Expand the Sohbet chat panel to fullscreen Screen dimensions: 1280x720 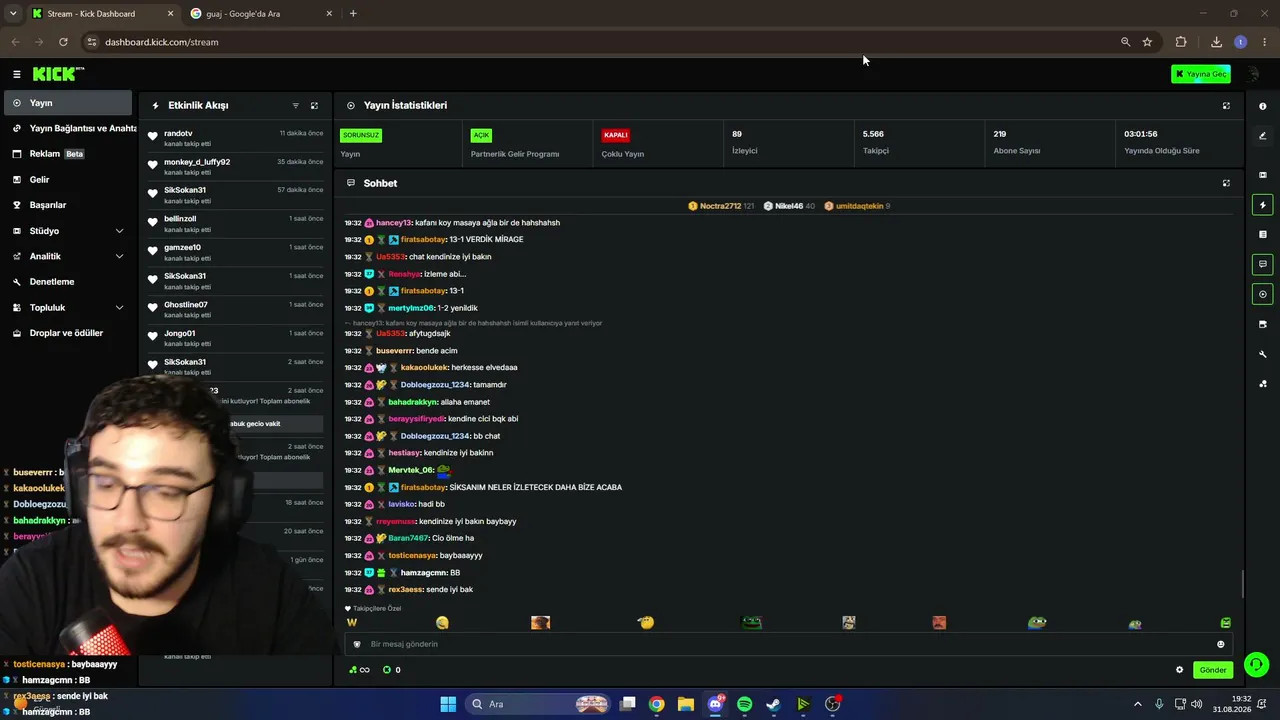1226,183
